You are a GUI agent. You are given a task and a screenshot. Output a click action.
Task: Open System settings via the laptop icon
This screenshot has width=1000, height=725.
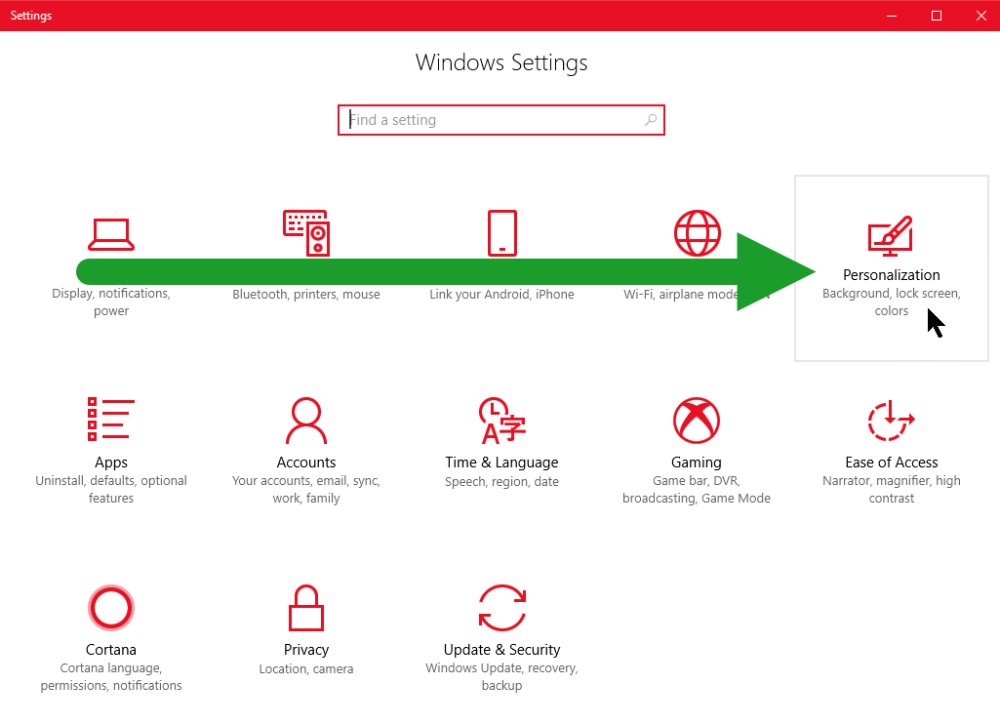111,234
